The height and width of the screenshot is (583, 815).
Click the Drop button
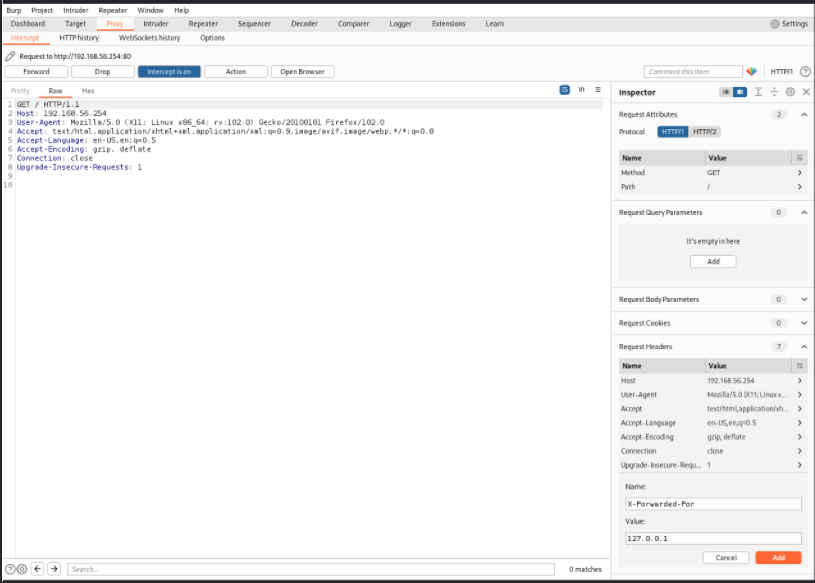(102, 72)
